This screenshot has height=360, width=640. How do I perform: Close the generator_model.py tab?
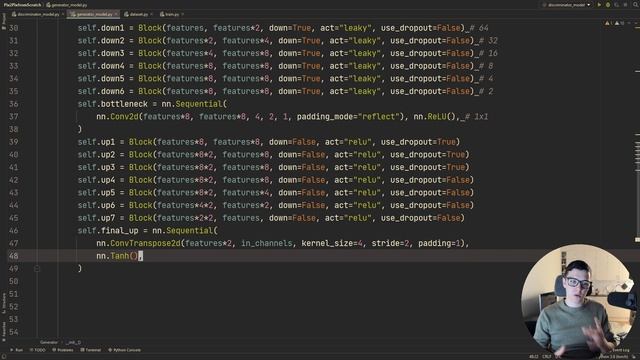tap(116, 14)
